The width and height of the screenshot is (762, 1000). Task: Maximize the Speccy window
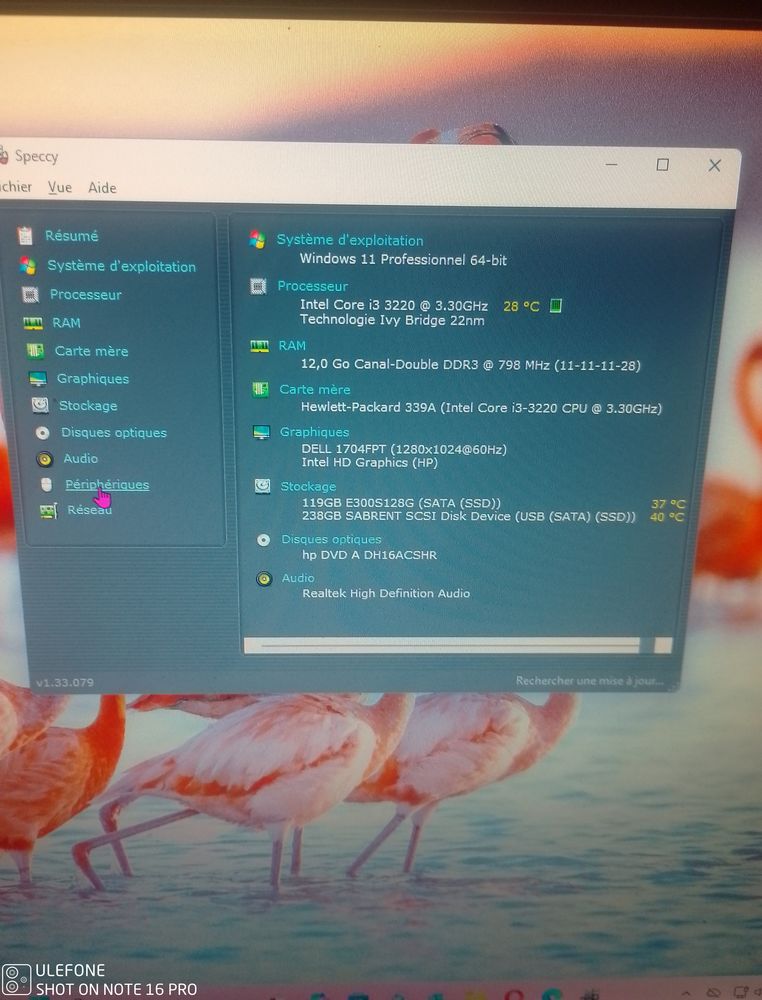click(x=663, y=165)
